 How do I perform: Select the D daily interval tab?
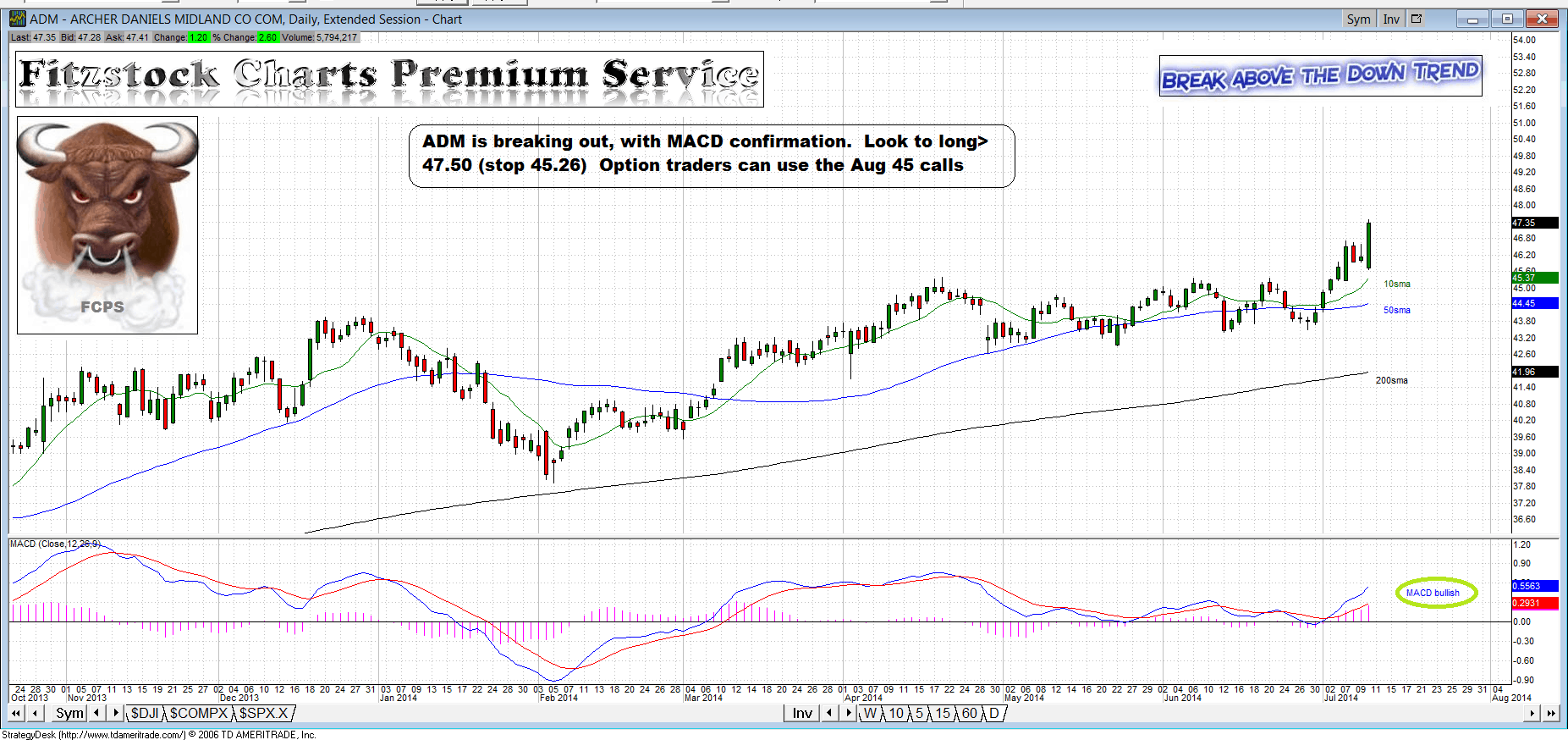pos(993,714)
